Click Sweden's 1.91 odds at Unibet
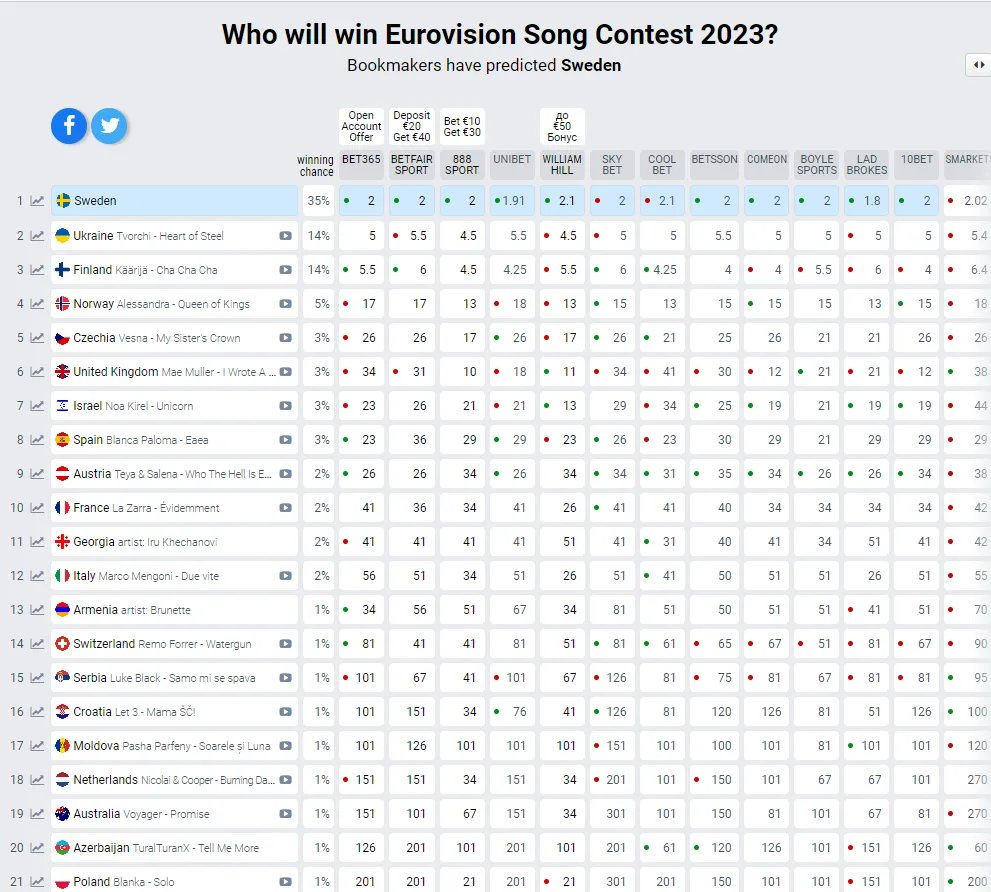The width and height of the screenshot is (991, 892). point(512,201)
